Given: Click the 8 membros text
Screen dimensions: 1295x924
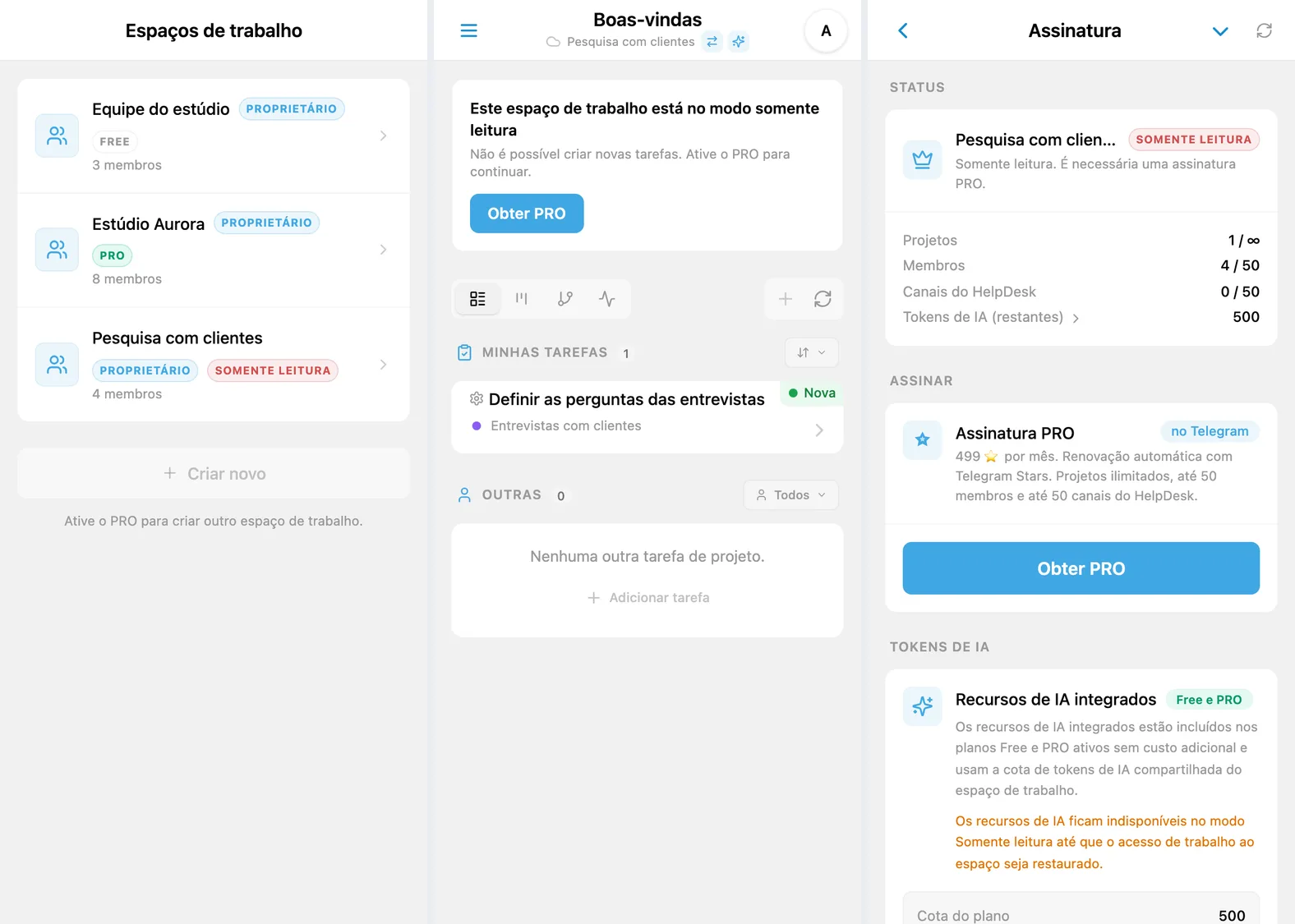Looking at the screenshot, I should click(x=127, y=279).
